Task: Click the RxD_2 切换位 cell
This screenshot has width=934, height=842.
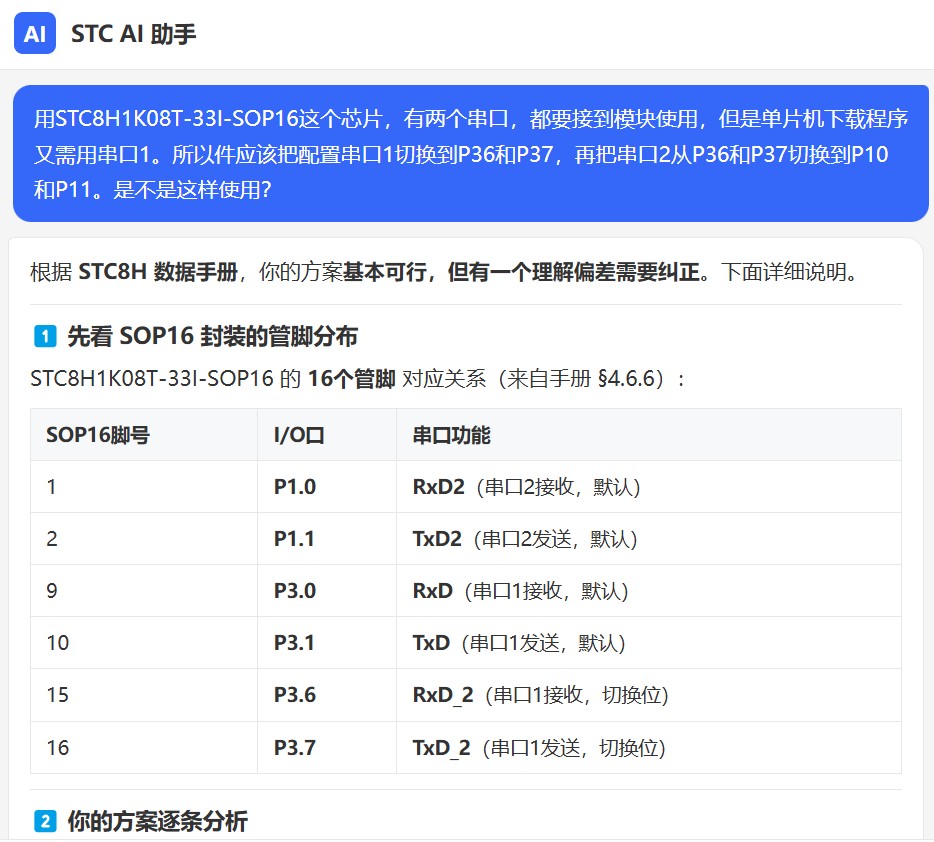Action: point(649,695)
